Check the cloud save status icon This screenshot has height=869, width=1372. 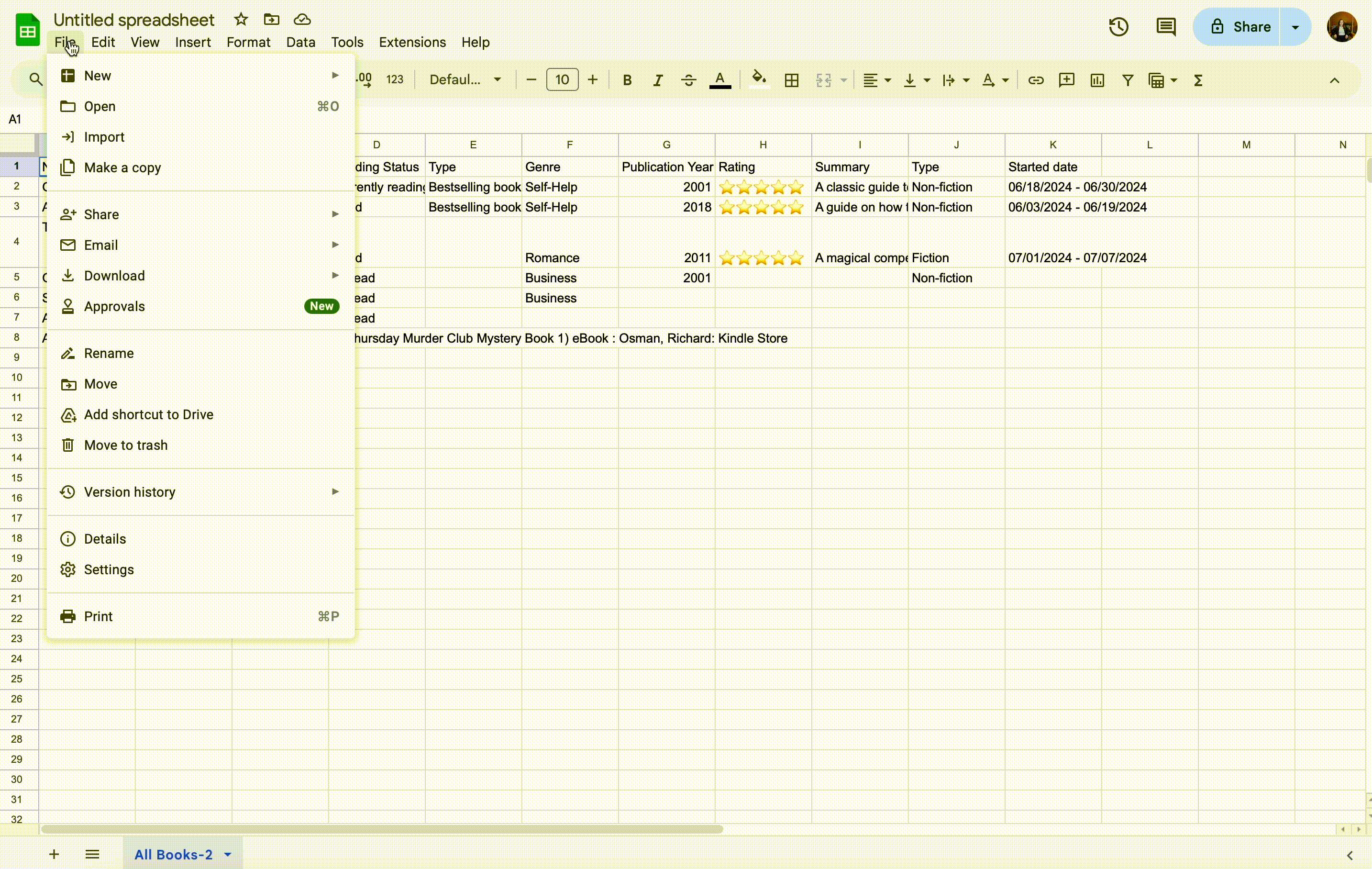click(302, 19)
